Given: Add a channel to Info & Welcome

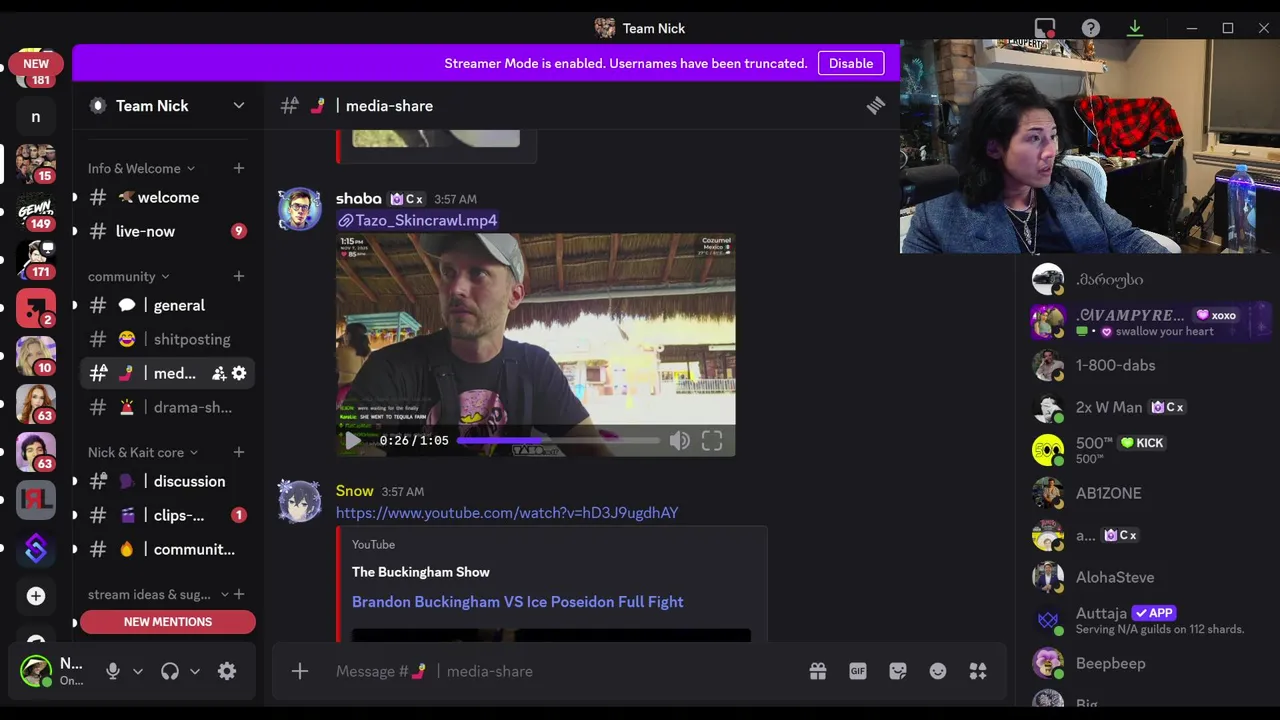Looking at the screenshot, I should click(x=239, y=168).
